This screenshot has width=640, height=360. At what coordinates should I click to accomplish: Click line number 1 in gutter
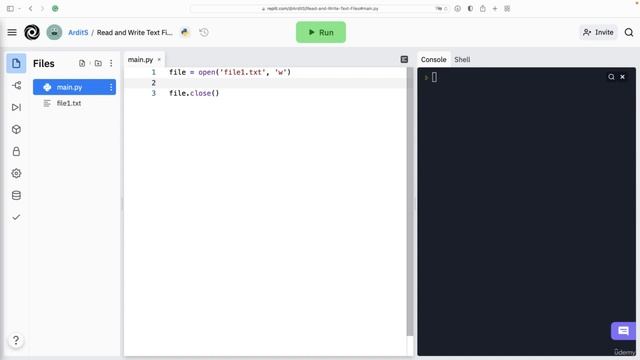point(154,72)
